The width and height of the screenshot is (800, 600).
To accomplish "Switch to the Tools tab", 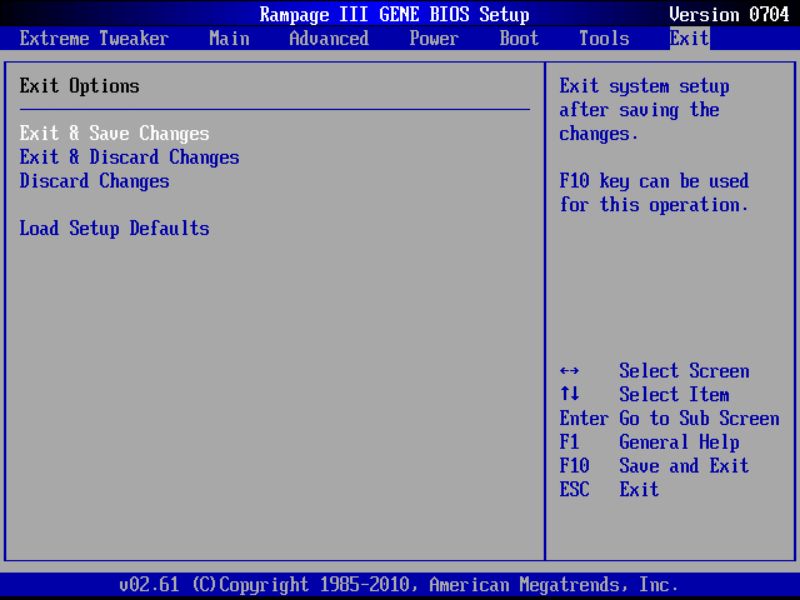I will 604,39.
